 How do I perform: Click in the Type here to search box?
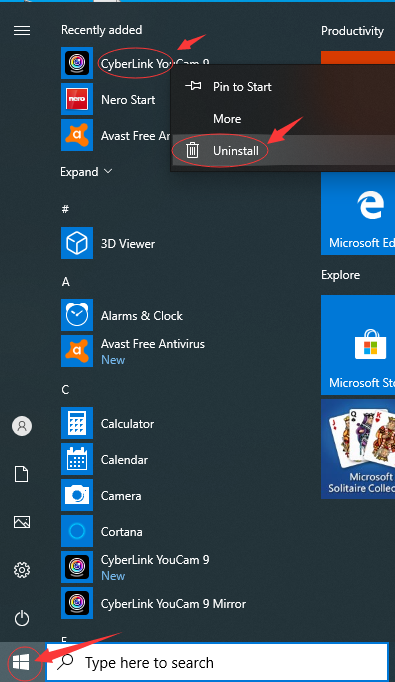tap(217, 662)
